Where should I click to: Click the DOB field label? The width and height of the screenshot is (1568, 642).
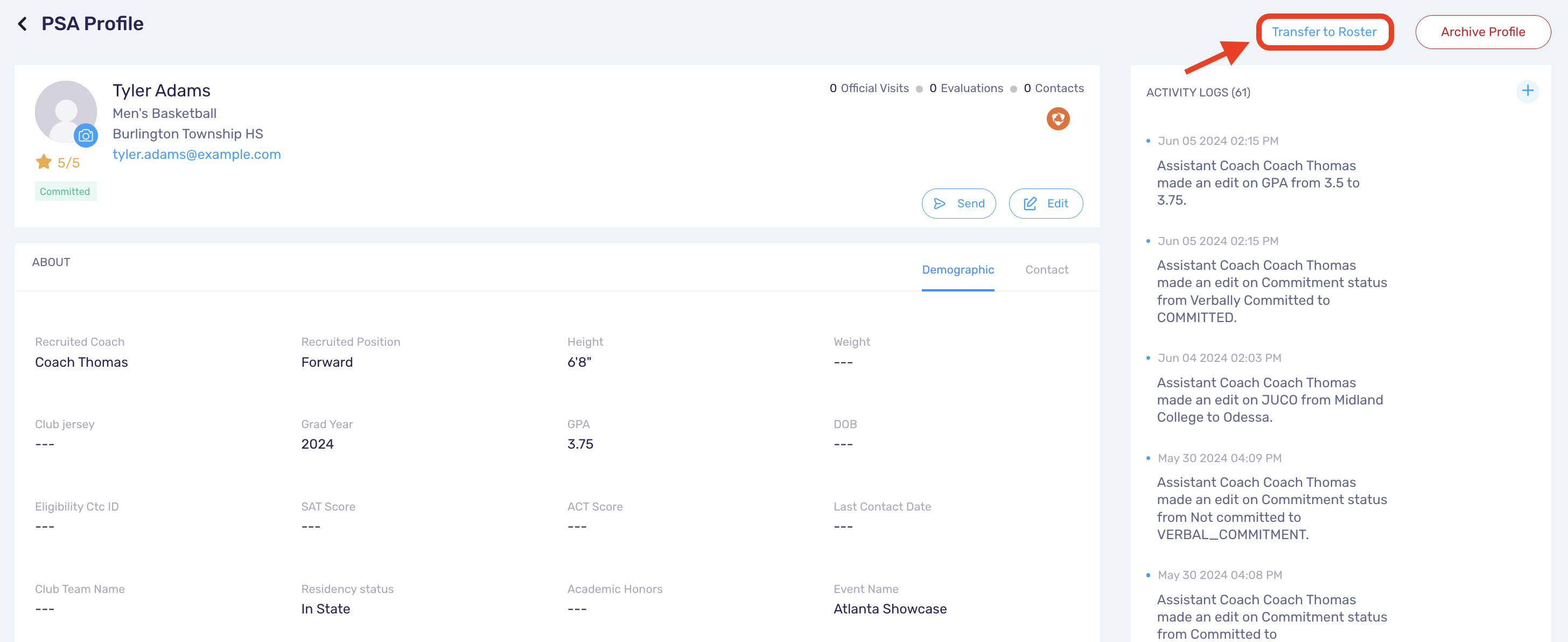pyautogui.click(x=845, y=424)
